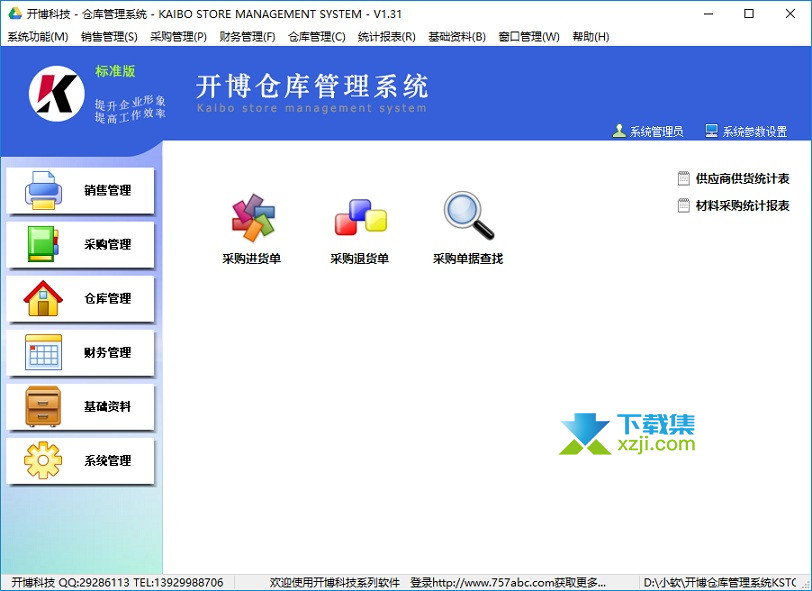Click the 采购进货单 label

252,258
